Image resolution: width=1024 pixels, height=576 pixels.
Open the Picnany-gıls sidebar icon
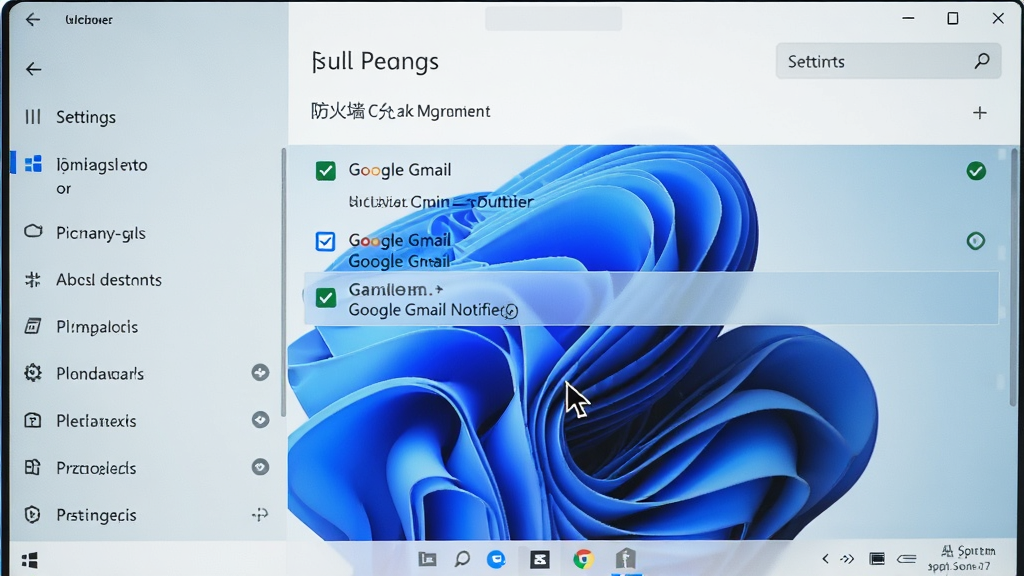click(33, 232)
